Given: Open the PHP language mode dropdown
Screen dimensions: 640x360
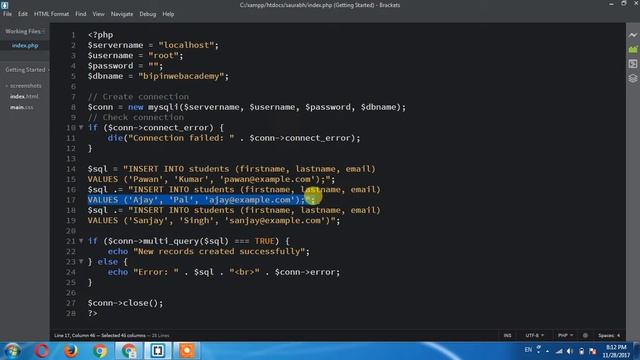Looking at the screenshot, I should [566, 336].
